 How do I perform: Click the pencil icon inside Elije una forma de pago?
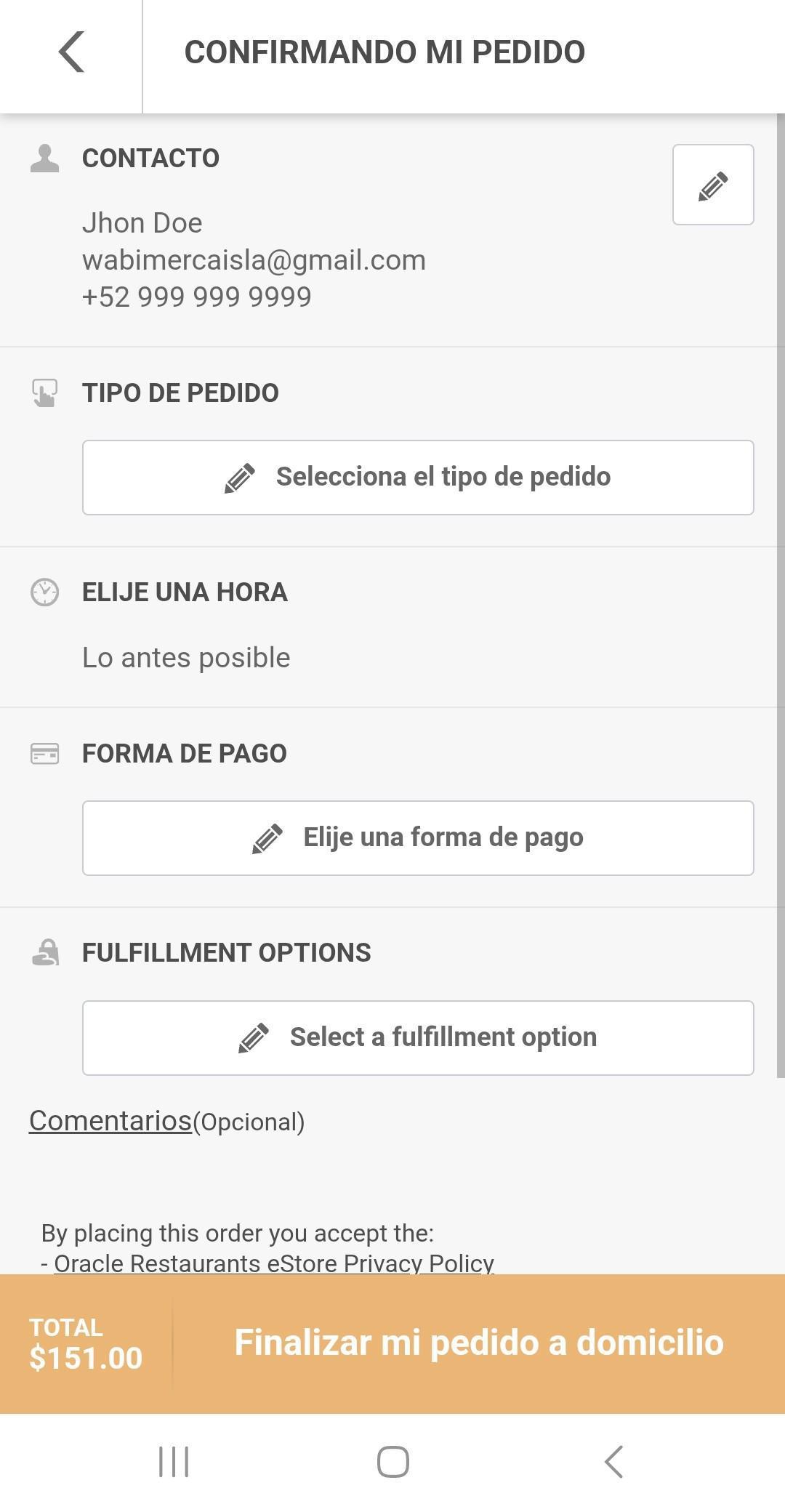pyautogui.click(x=268, y=837)
